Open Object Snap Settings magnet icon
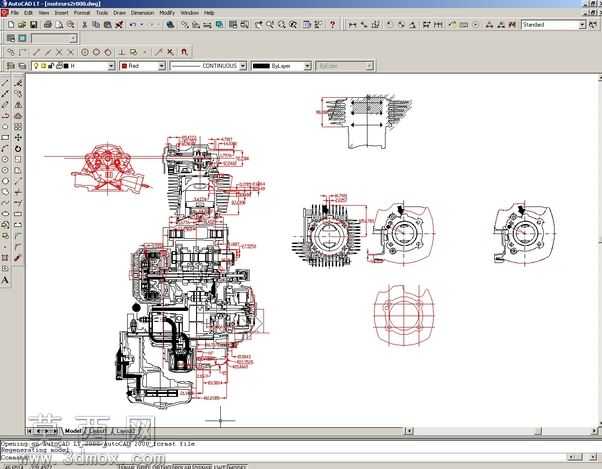Image resolution: width=602 pixels, height=469 pixels. [x=184, y=52]
